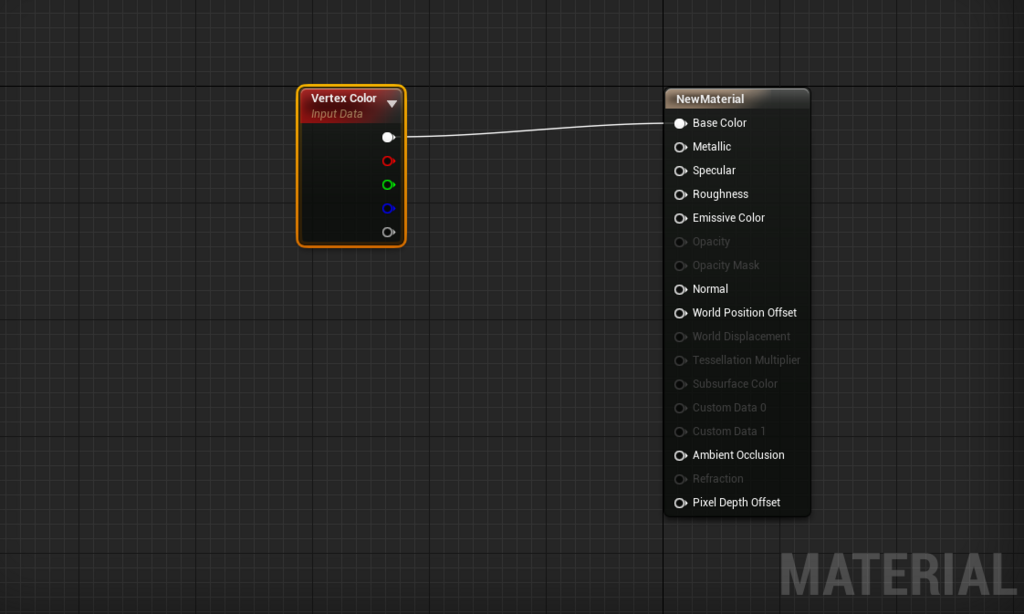Click the Normal input pin
The height and width of the screenshot is (614, 1024).
(x=680, y=289)
